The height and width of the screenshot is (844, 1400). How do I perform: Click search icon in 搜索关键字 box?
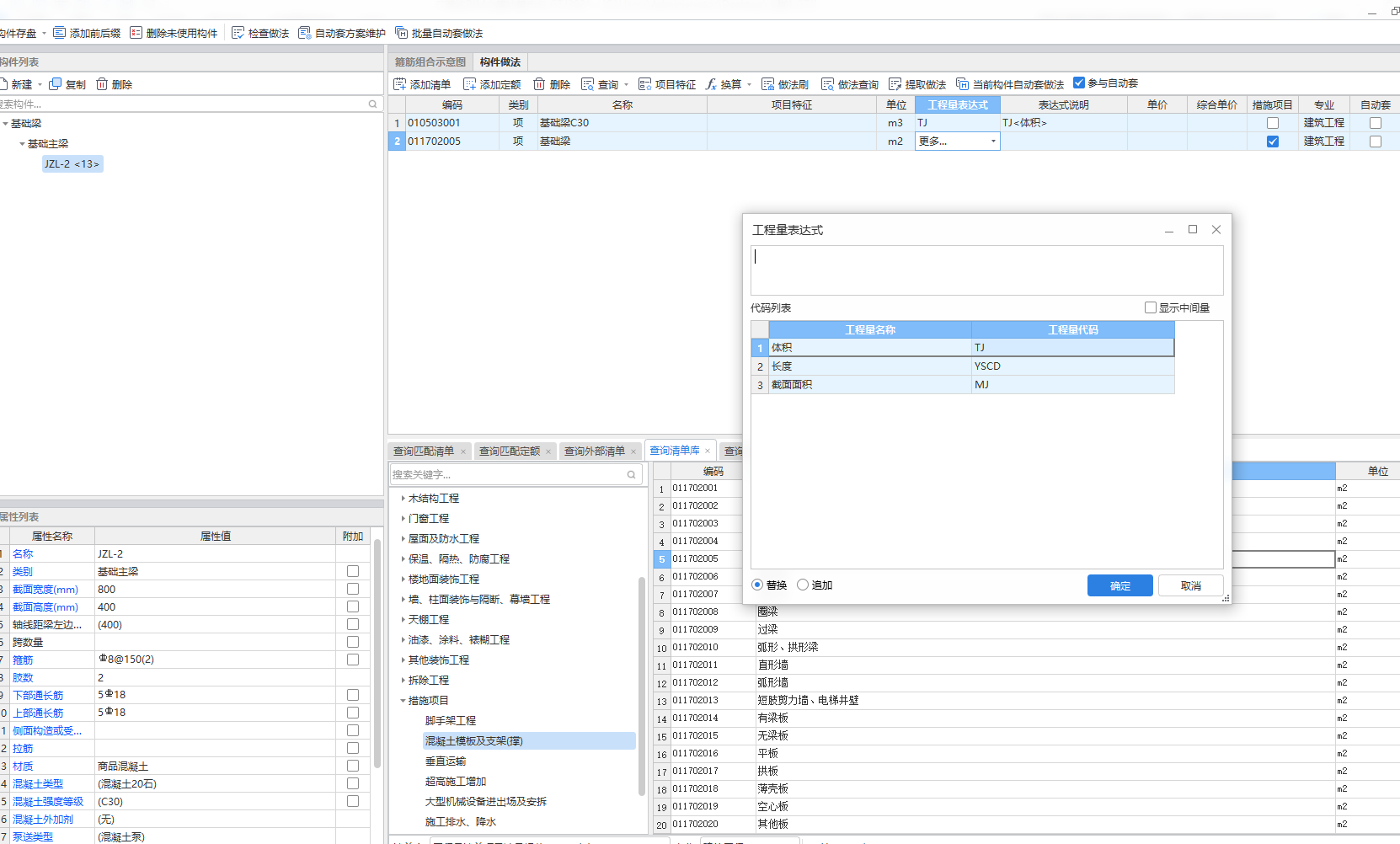click(632, 475)
